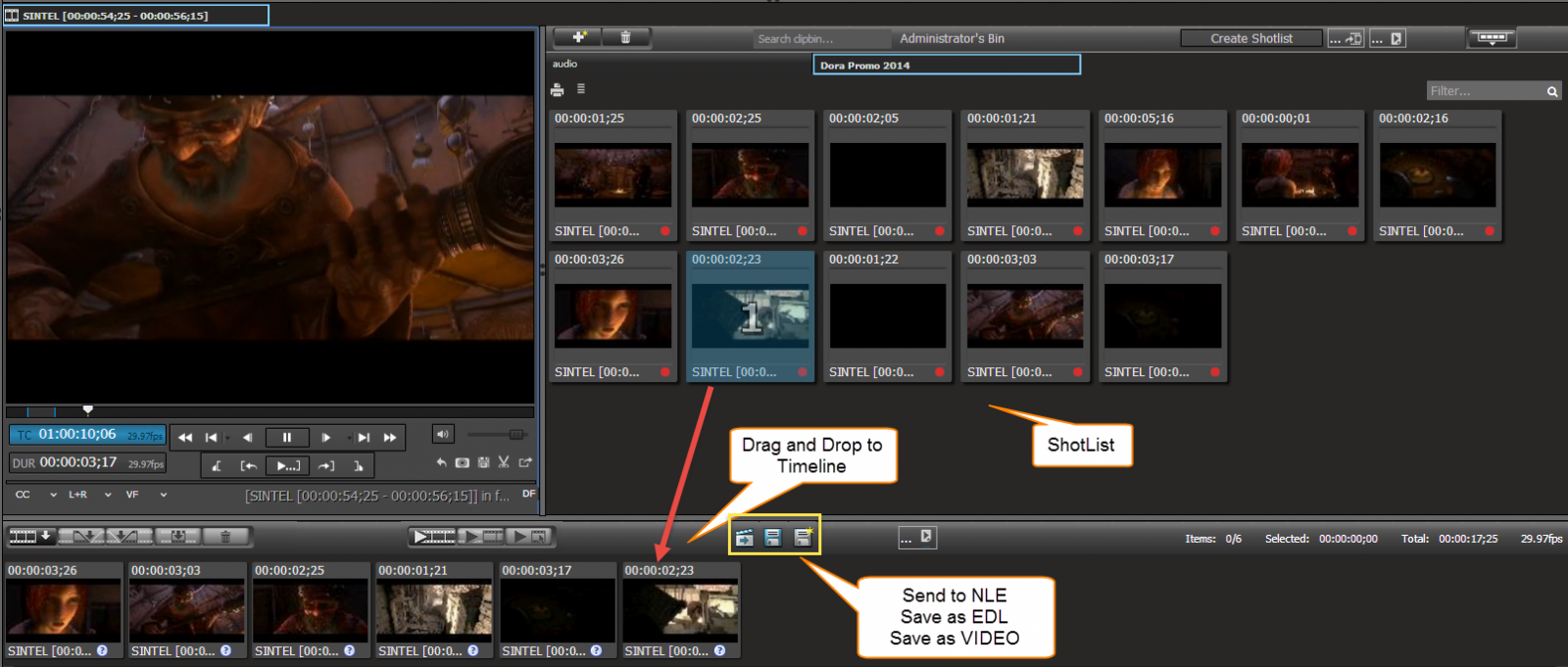
Task: Click the Save as EDL icon
Action: [773, 537]
